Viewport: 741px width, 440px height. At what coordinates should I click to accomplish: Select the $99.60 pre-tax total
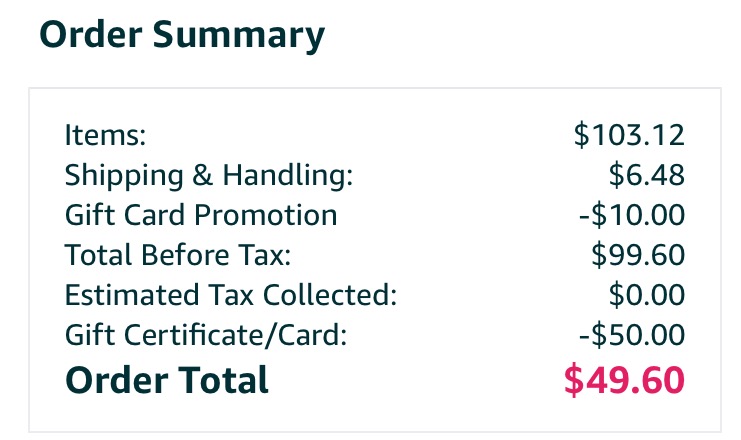(x=637, y=255)
